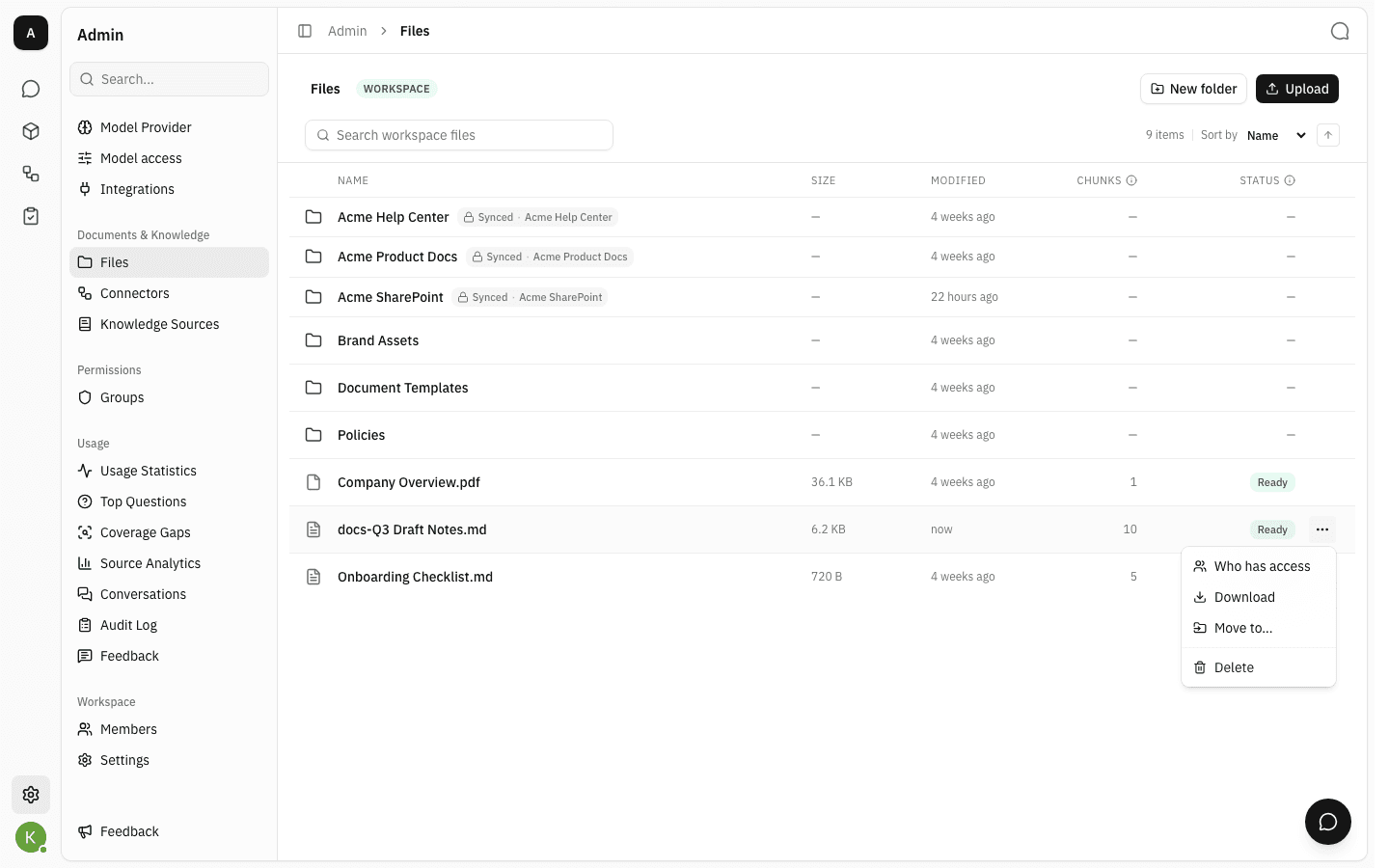Image resolution: width=1389 pixels, height=868 pixels.
Task: Open Document Templates folder
Action: point(403,388)
